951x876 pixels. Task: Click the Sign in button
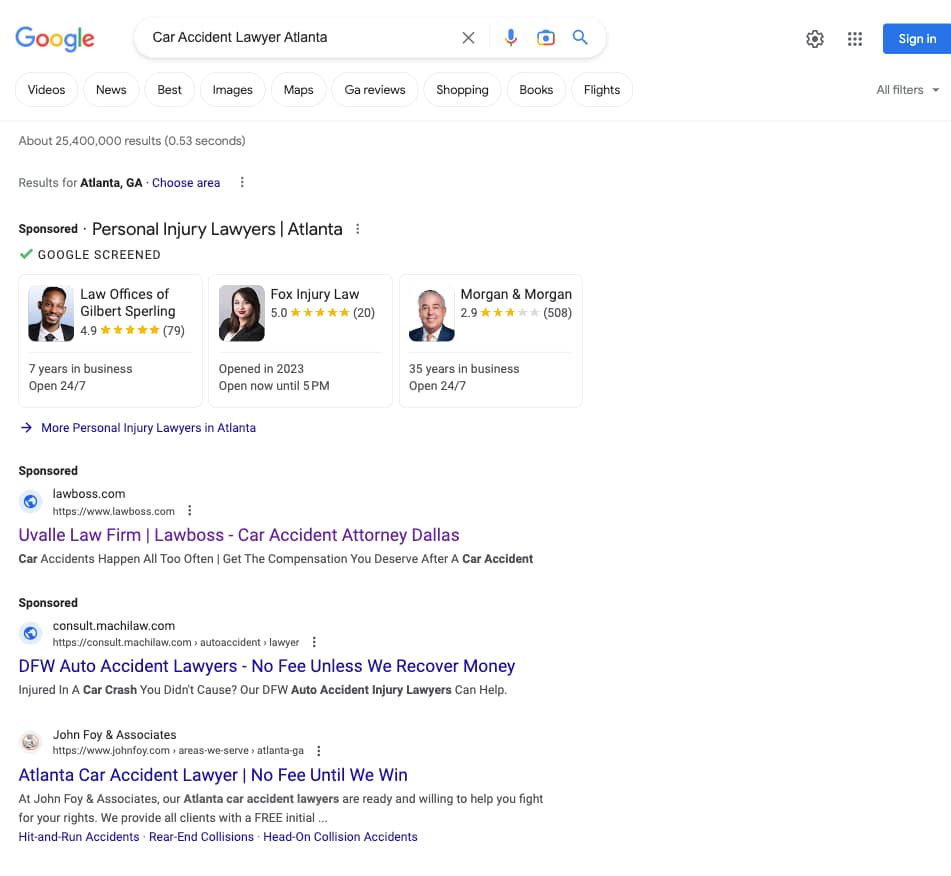[x=916, y=39]
